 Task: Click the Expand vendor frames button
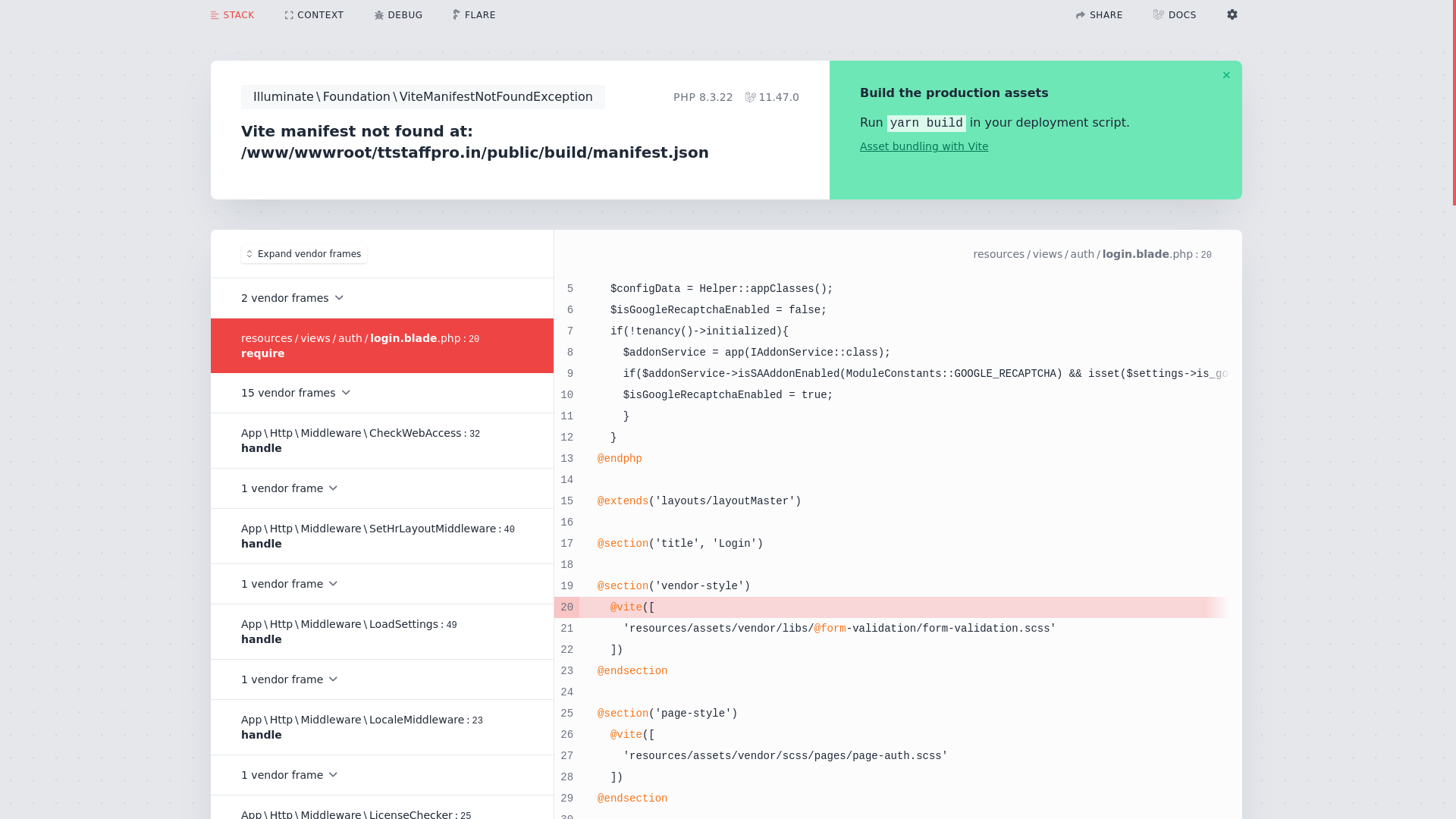point(304,254)
